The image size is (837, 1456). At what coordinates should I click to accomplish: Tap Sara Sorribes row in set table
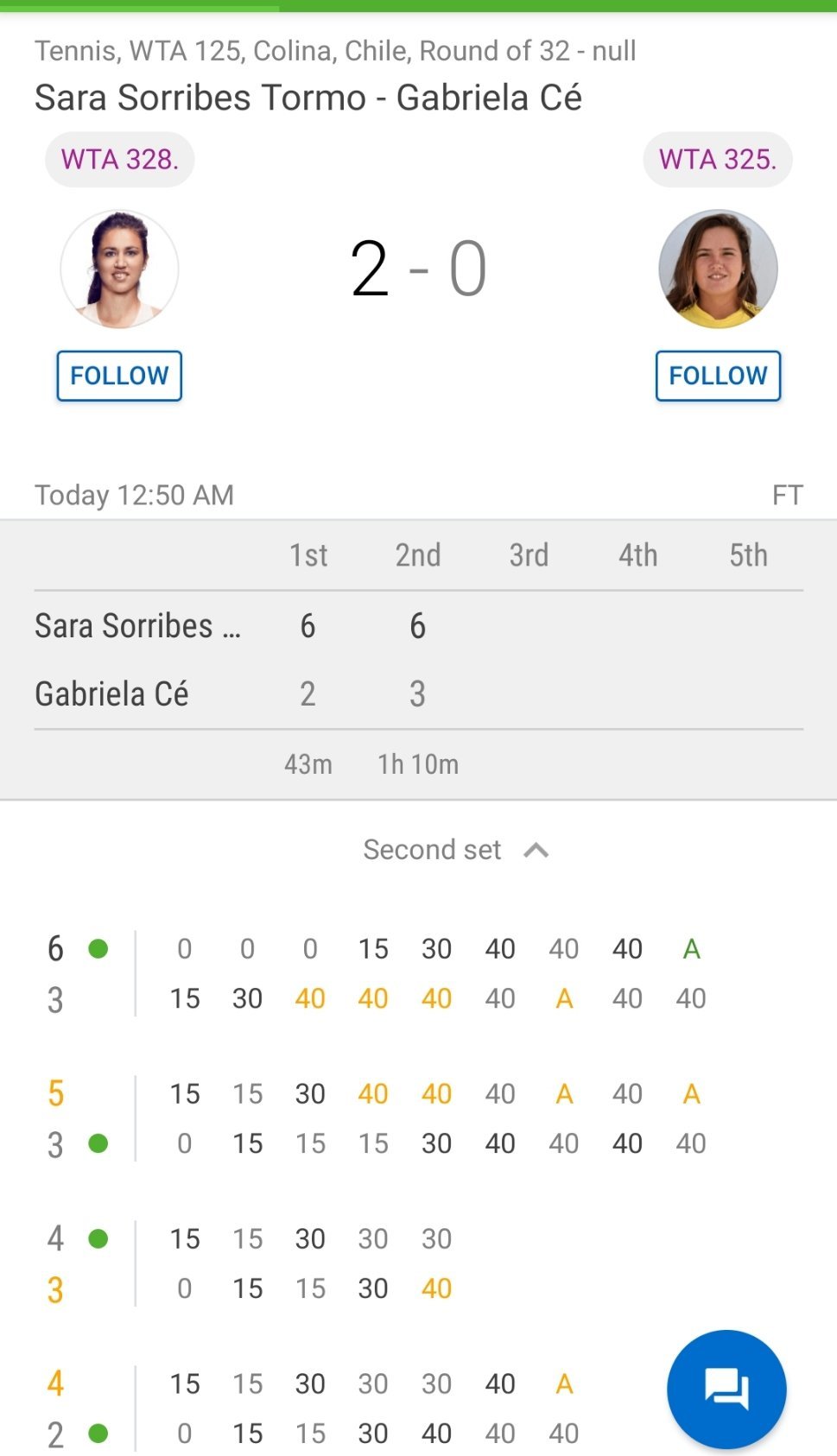(x=138, y=626)
